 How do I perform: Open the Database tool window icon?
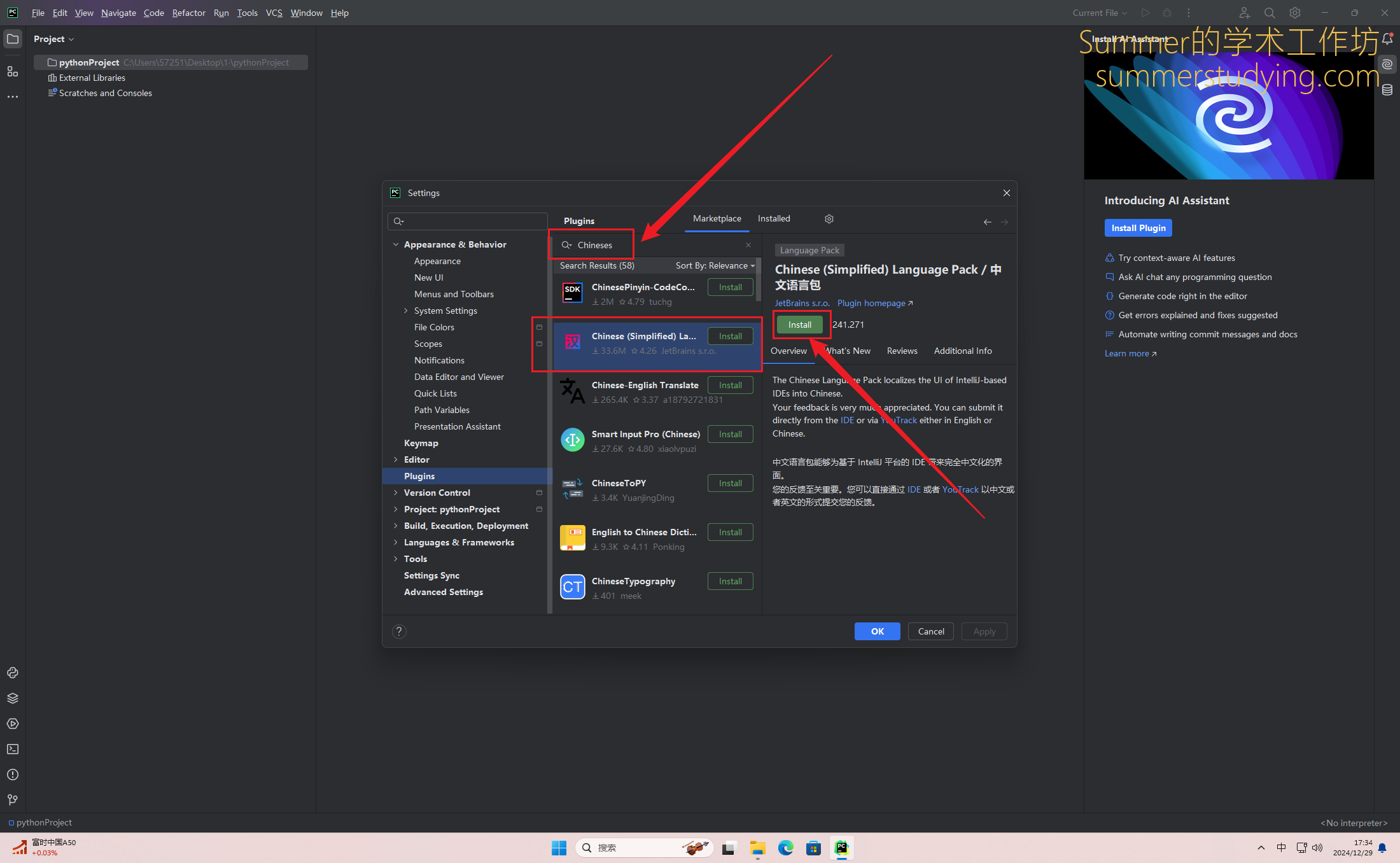1387,90
